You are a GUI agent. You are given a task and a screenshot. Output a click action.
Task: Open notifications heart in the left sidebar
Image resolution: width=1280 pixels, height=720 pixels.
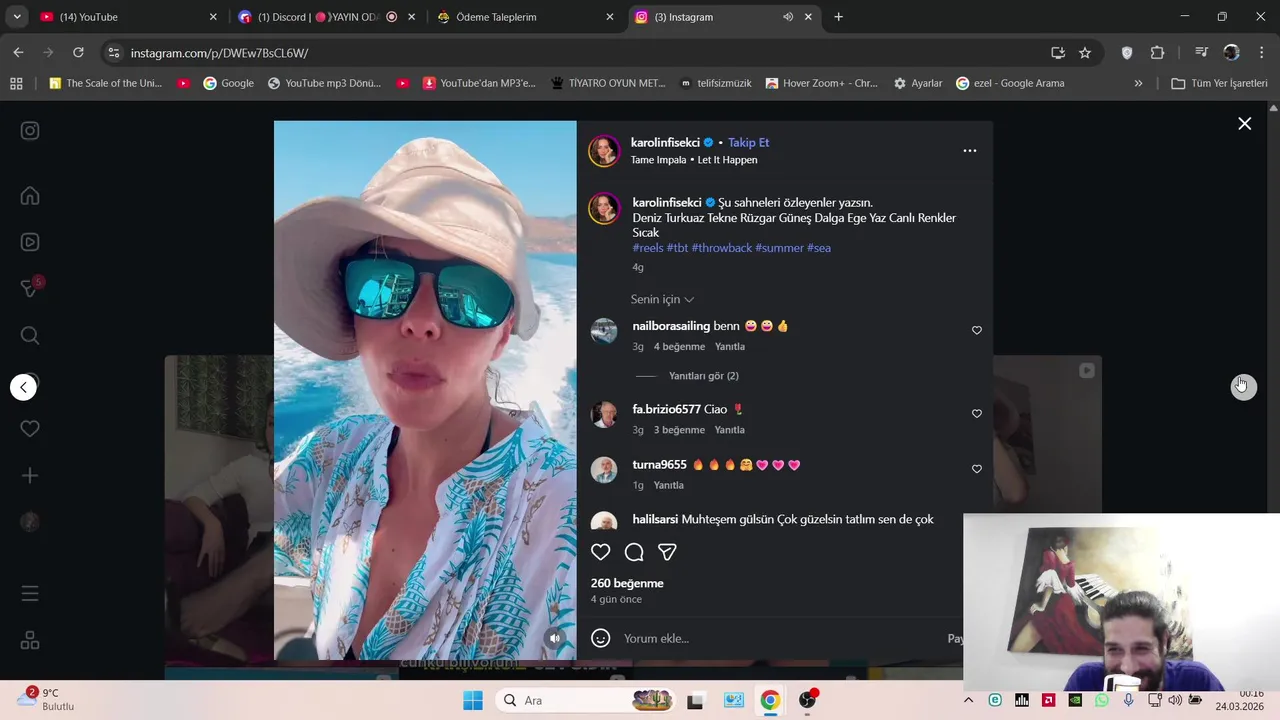[30, 429]
